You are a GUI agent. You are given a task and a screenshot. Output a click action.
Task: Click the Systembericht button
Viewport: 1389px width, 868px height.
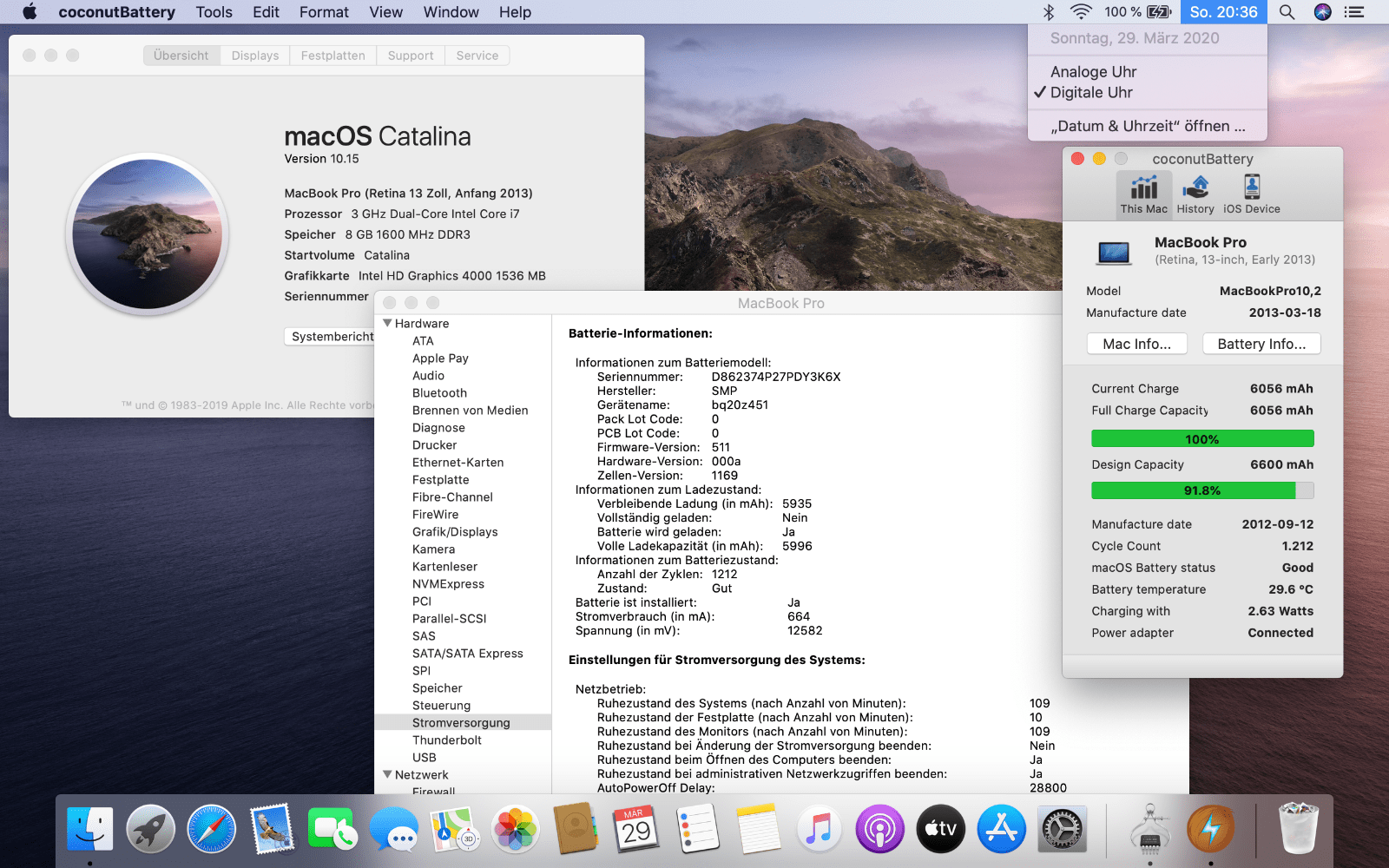[330, 337]
